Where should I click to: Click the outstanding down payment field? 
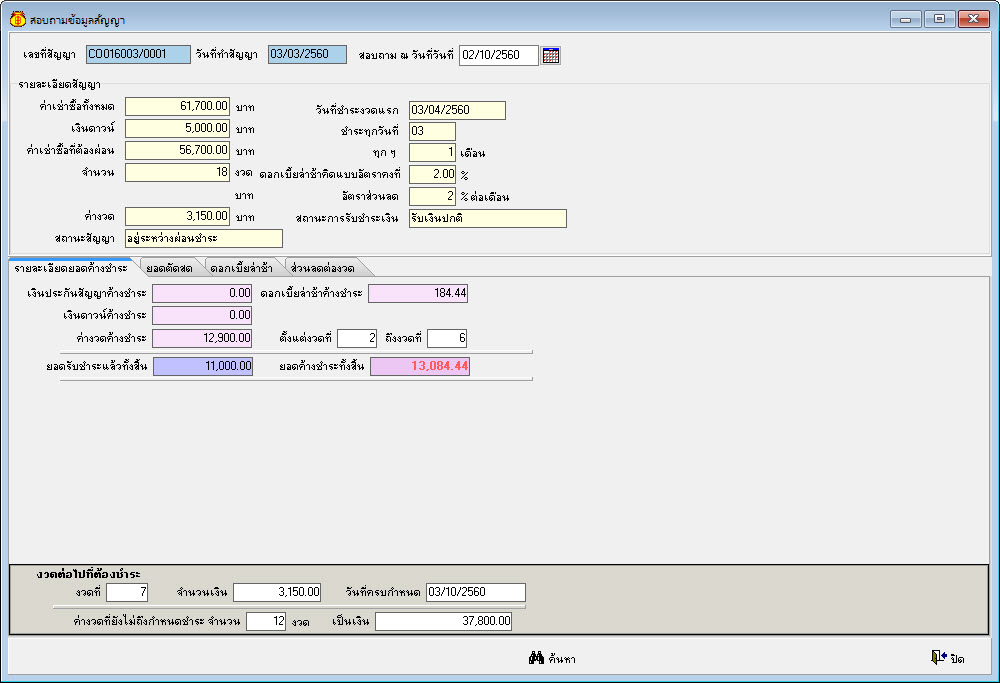(202, 315)
